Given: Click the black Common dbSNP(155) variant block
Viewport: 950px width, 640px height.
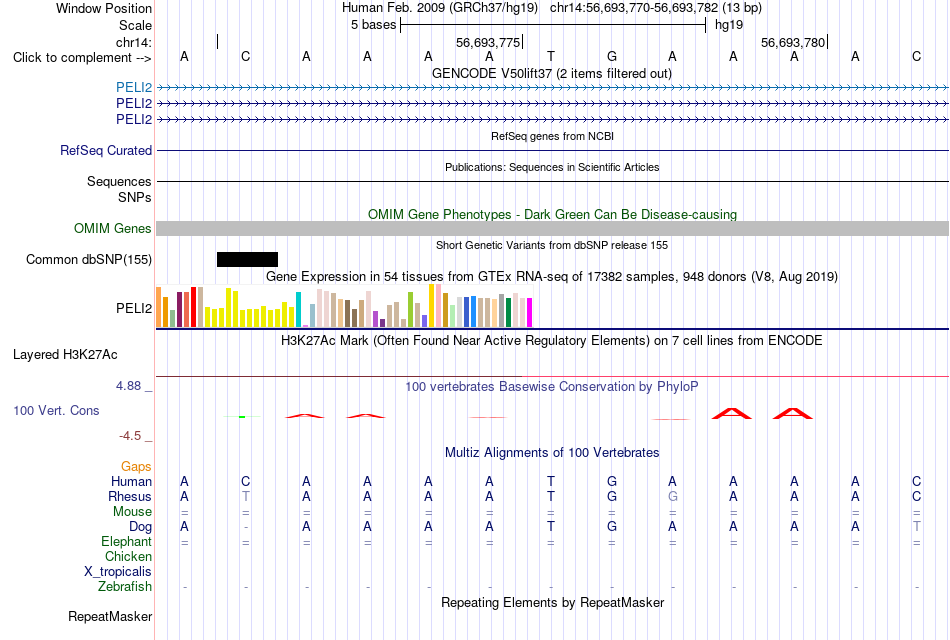Looking at the screenshot, I should coord(247,259).
